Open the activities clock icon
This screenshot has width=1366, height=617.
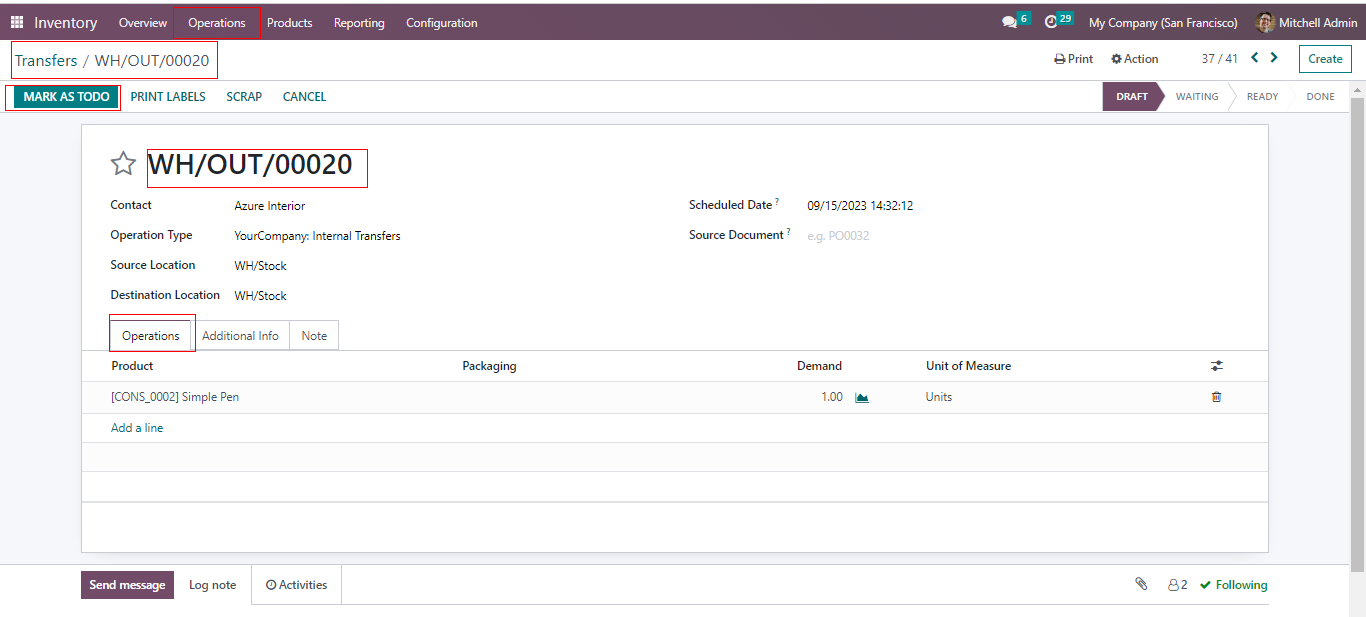click(x=1051, y=22)
